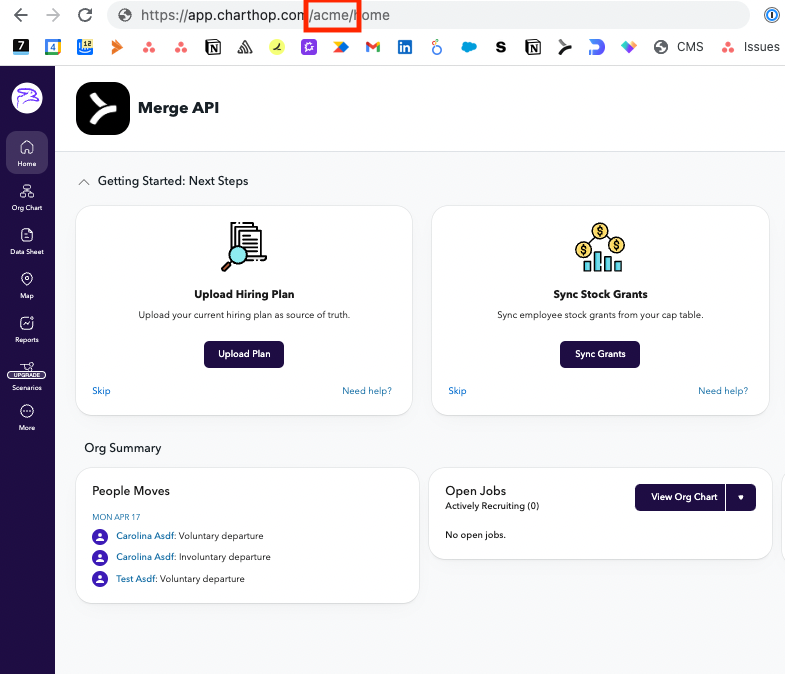
Task: Open the More menu in sidebar
Action: point(27,418)
